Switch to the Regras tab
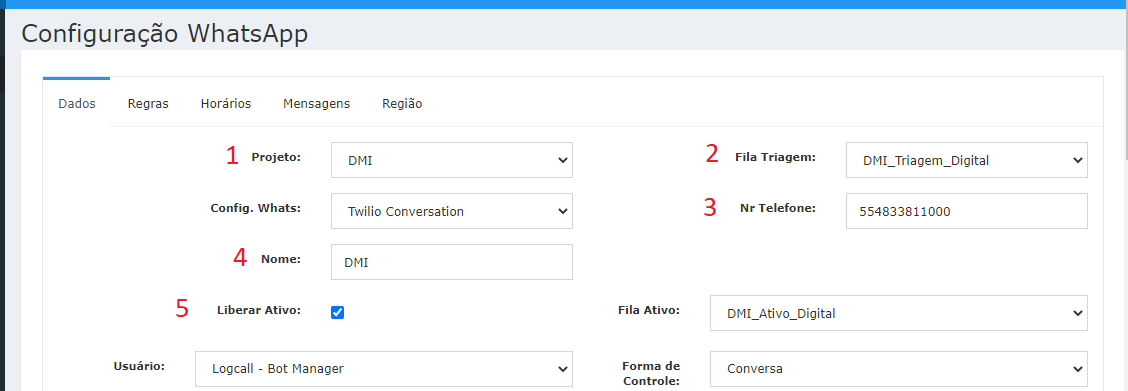The width and height of the screenshot is (1128, 391). coord(148,104)
